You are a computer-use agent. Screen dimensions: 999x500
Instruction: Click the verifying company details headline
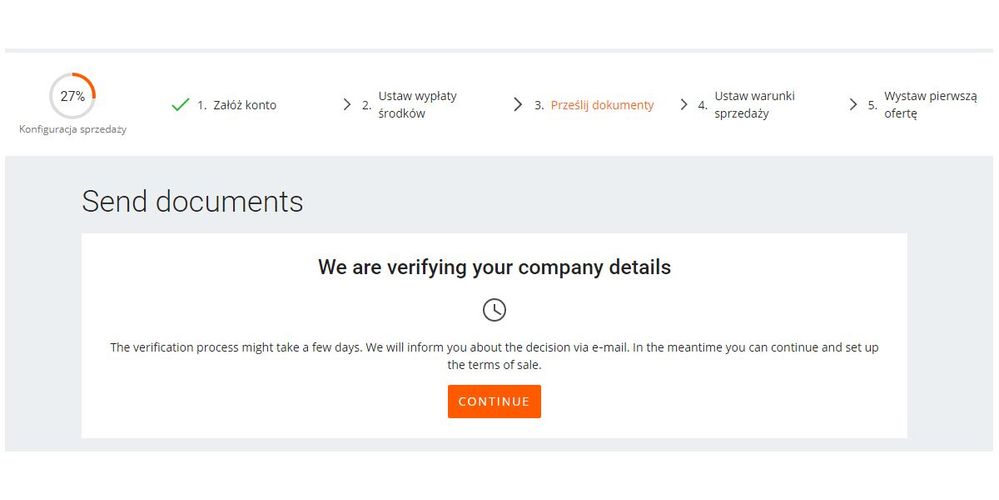click(494, 267)
